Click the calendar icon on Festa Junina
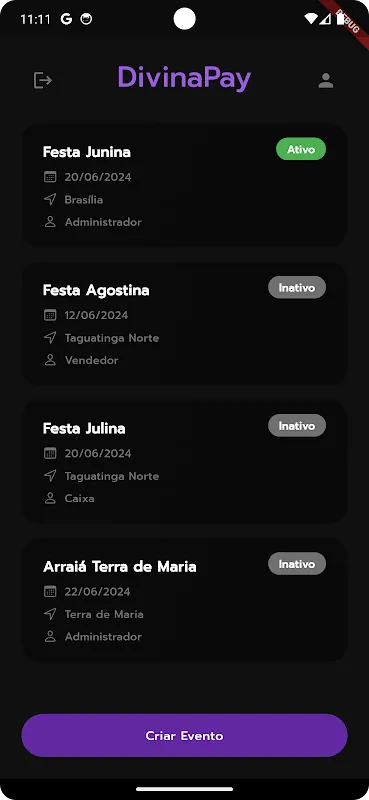The width and height of the screenshot is (369, 800). tap(50, 177)
